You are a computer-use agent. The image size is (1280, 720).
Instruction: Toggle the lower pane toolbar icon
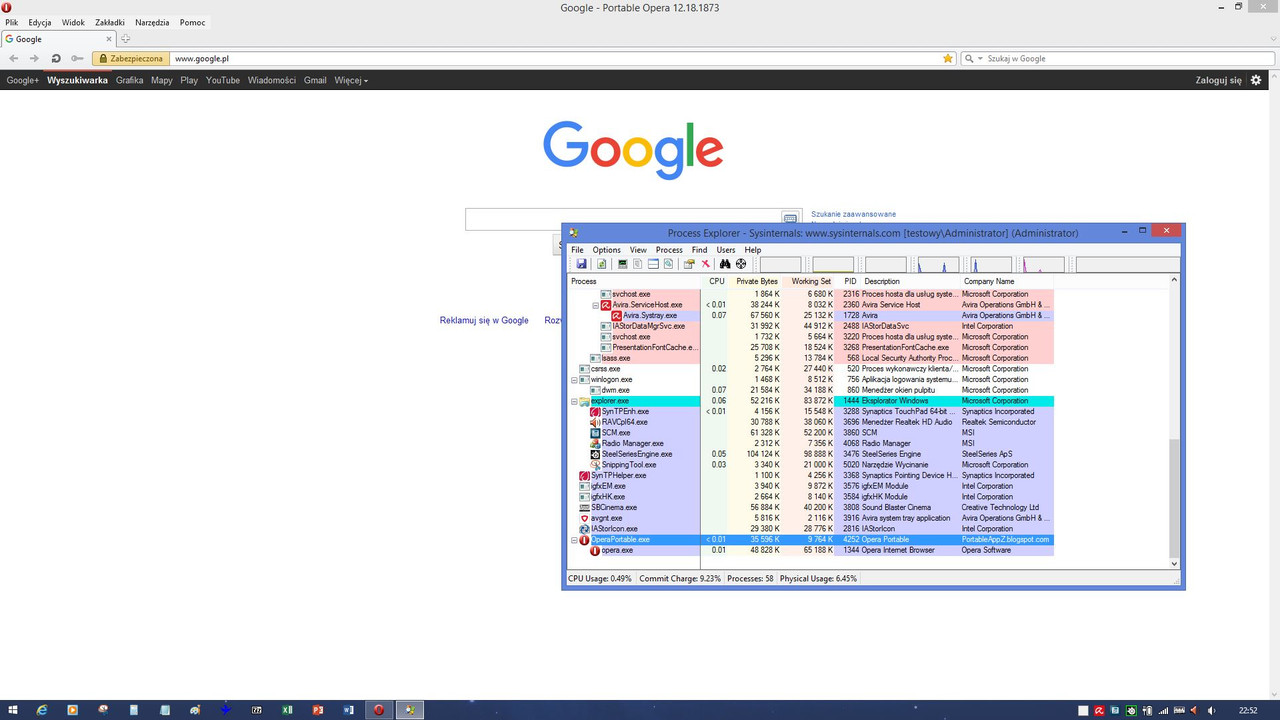tap(653, 264)
